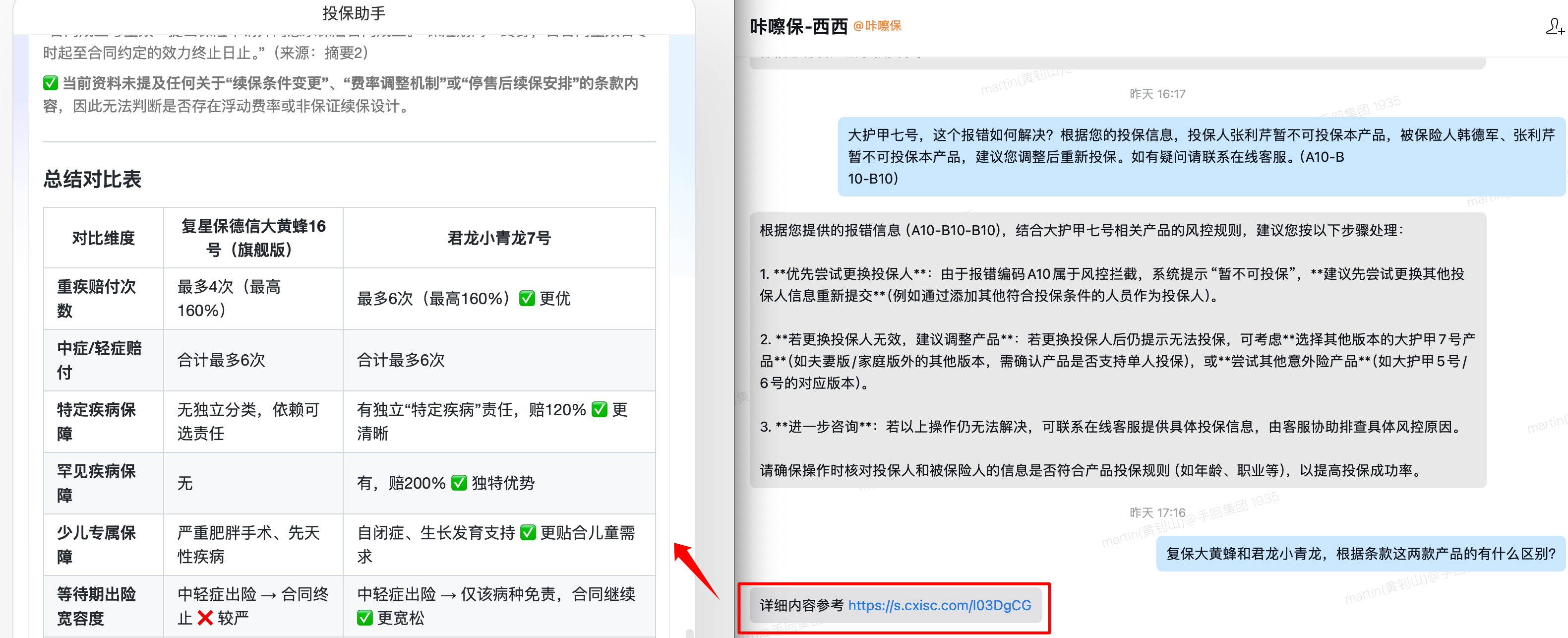This screenshot has width=1568, height=638.
Task: Click the @咔嚓保 orange label
Action: pos(877,26)
